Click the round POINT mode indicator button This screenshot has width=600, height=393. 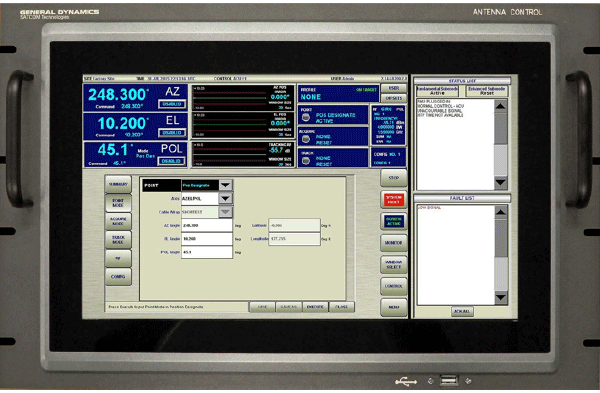(x=305, y=117)
